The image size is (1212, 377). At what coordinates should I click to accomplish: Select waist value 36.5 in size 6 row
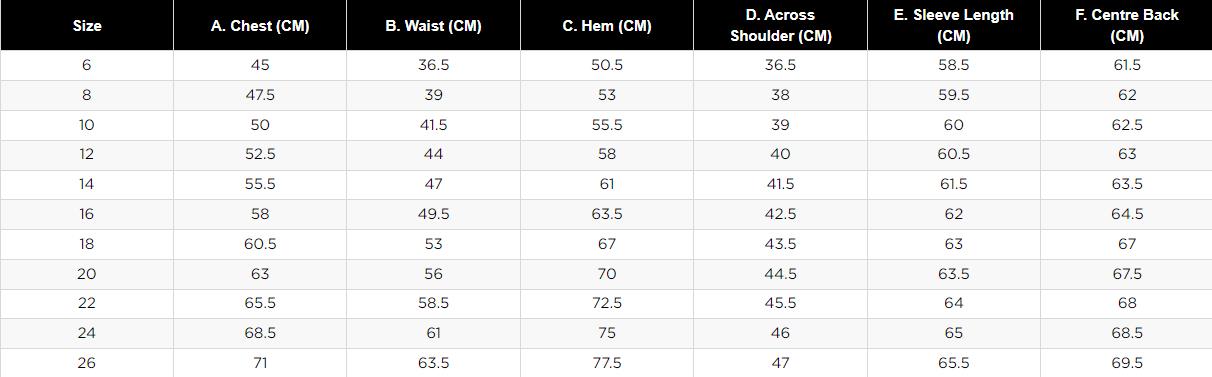click(433, 65)
